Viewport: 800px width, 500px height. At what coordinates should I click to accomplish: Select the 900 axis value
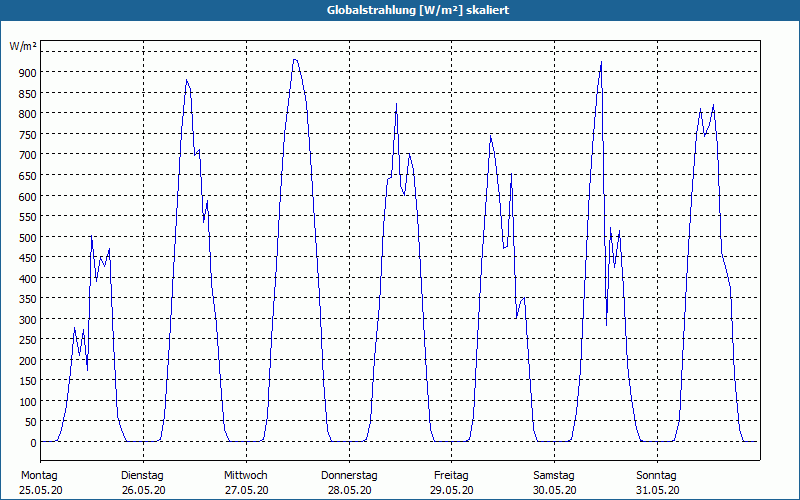click(x=27, y=73)
